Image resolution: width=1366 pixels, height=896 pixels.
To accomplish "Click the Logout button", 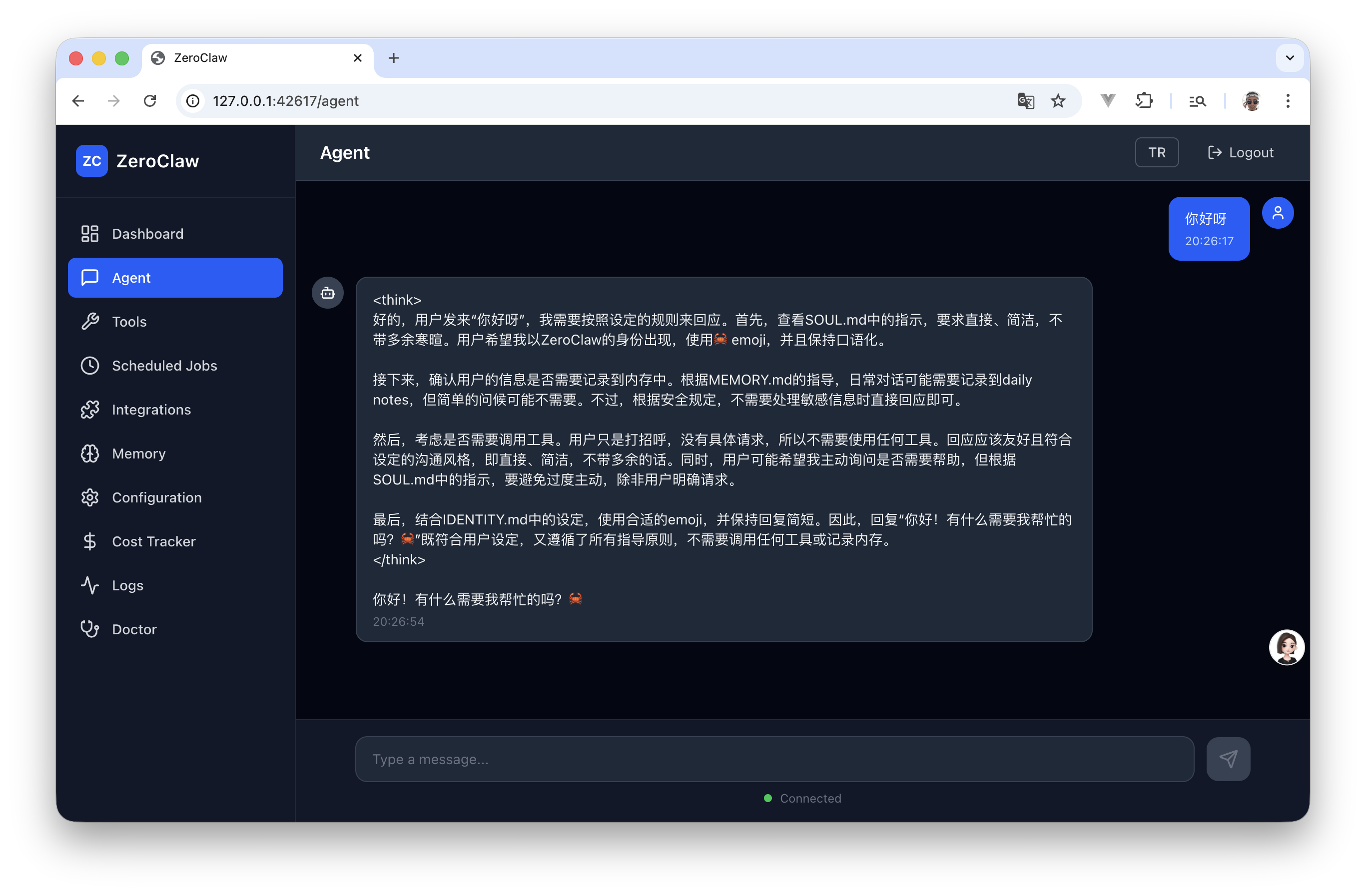I will (x=1240, y=153).
